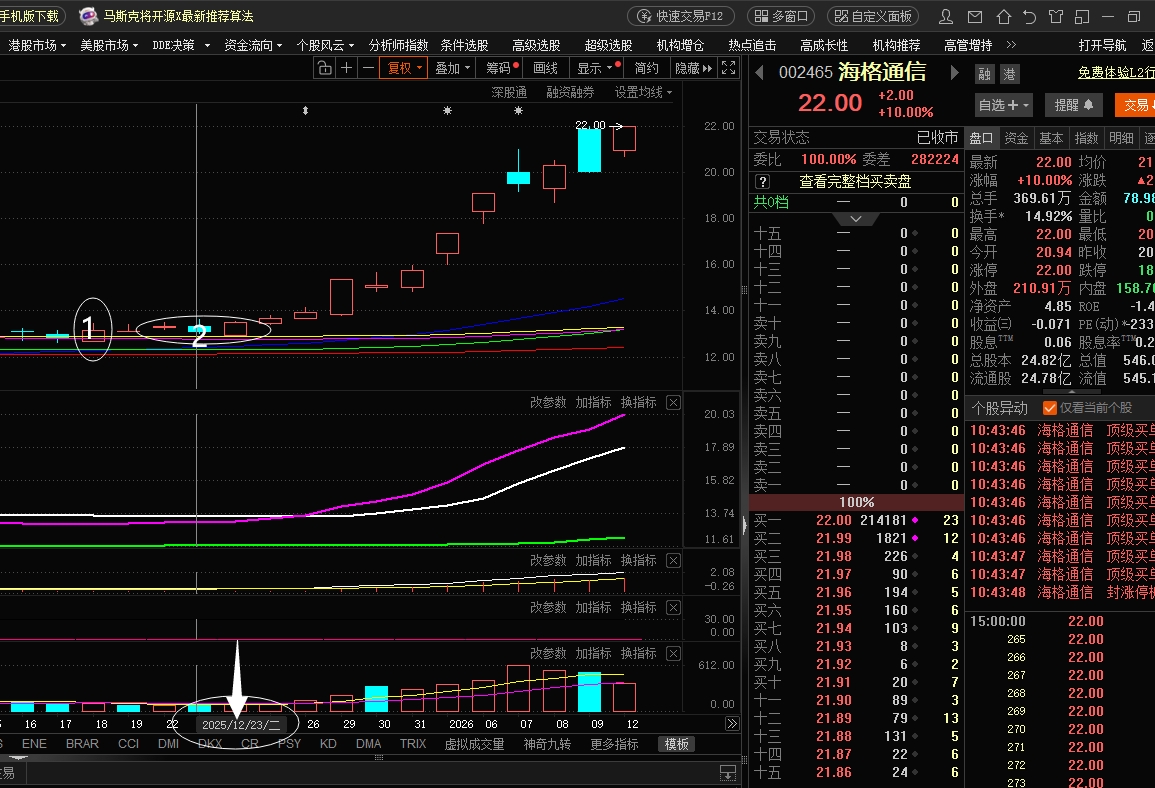Open DDE决策 menu dropdown
This screenshot has height=788, width=1155.
point(181,46)
